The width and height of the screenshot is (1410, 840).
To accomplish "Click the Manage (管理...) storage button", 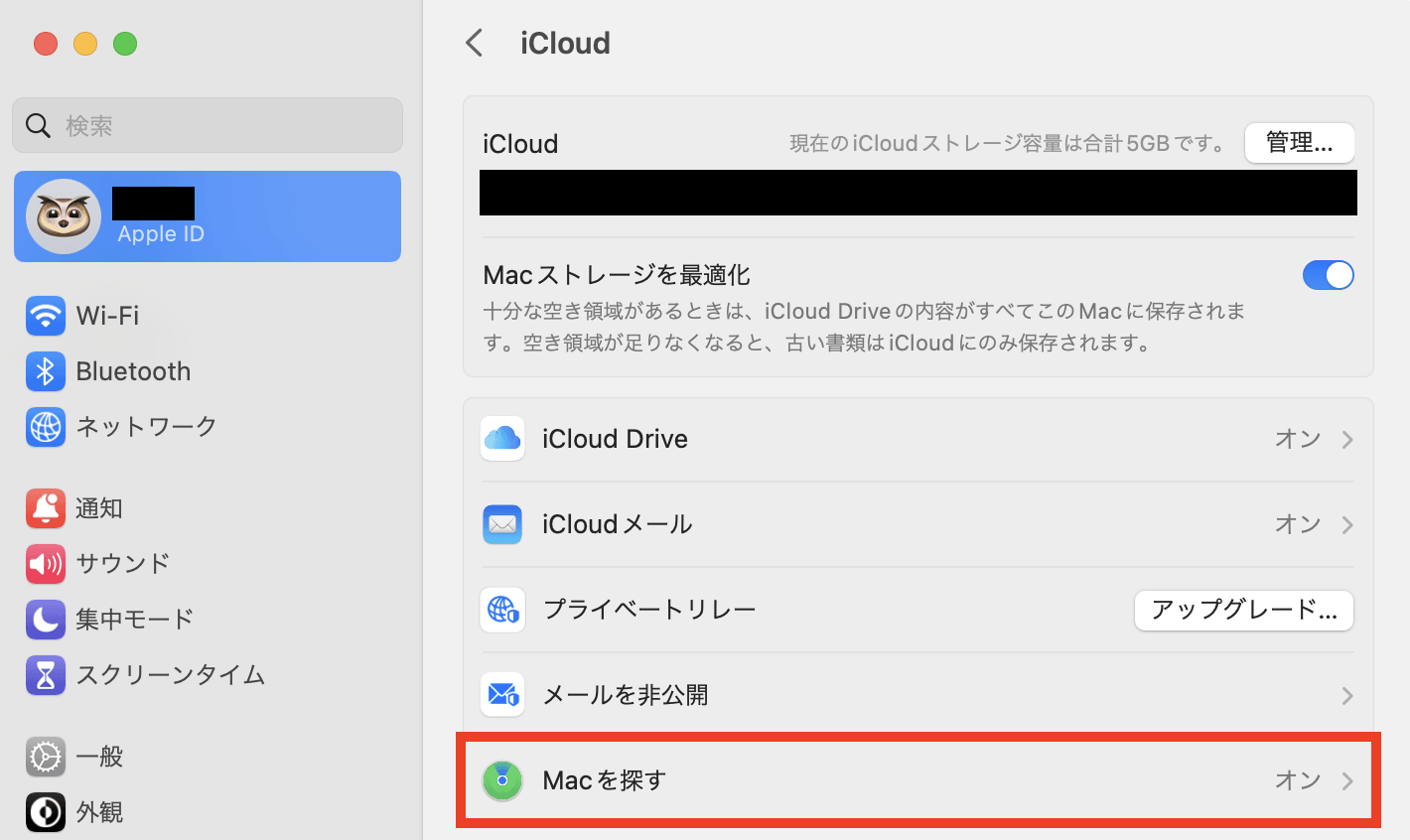I will 1299,143.
